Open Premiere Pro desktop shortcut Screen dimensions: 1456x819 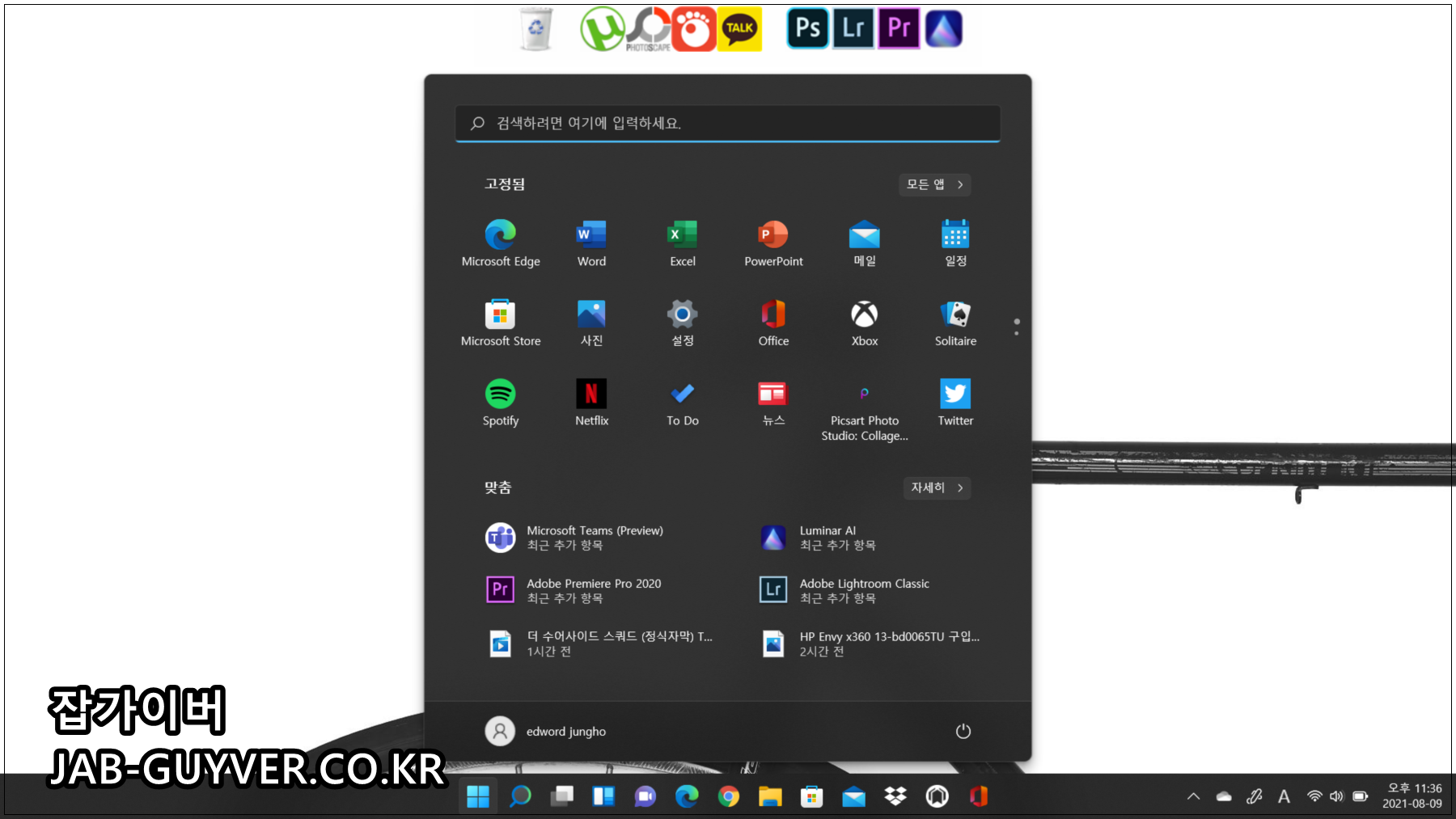click(899, 28)
